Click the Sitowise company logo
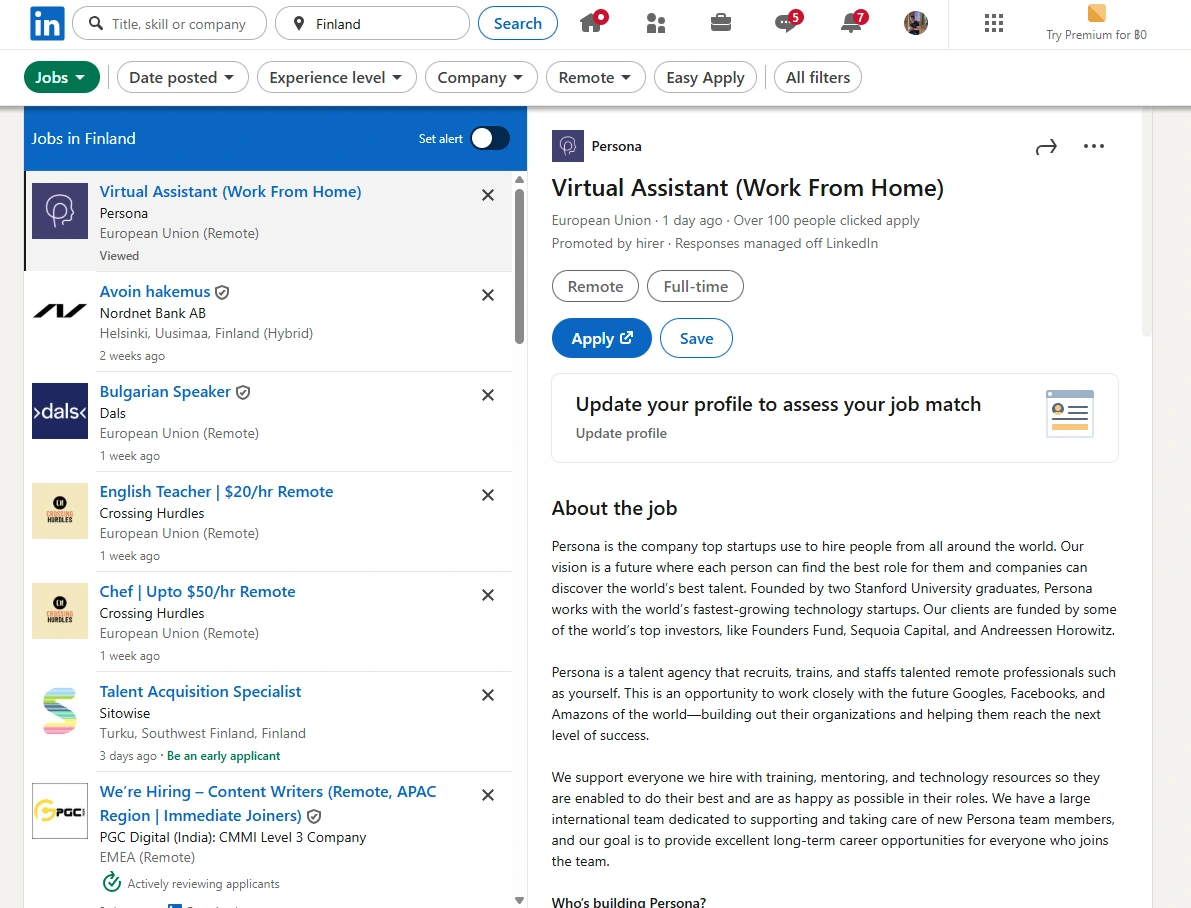This screenshot has width=1191, height=908. click(60, 711)
